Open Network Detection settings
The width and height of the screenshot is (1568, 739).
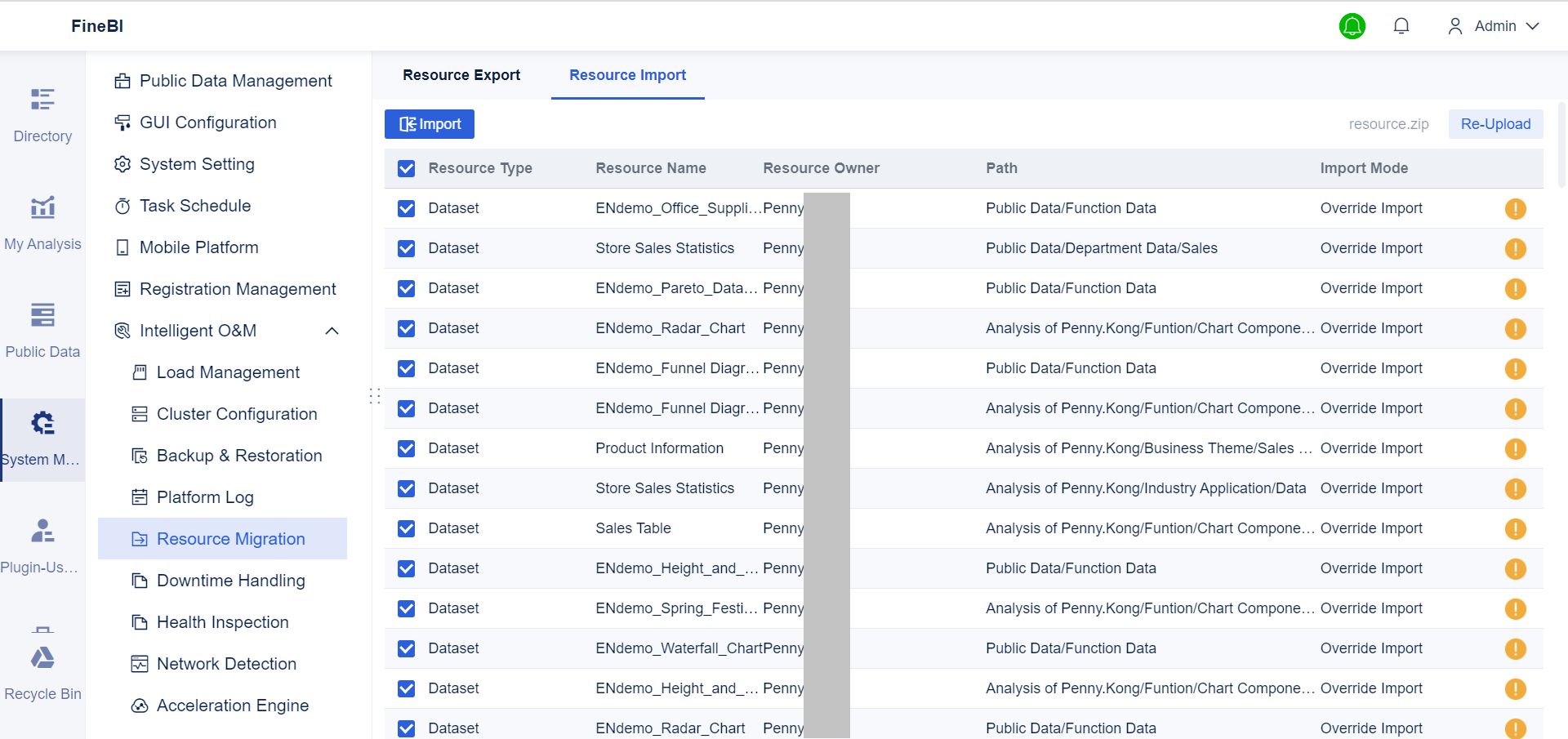click(x=226, y=664)
